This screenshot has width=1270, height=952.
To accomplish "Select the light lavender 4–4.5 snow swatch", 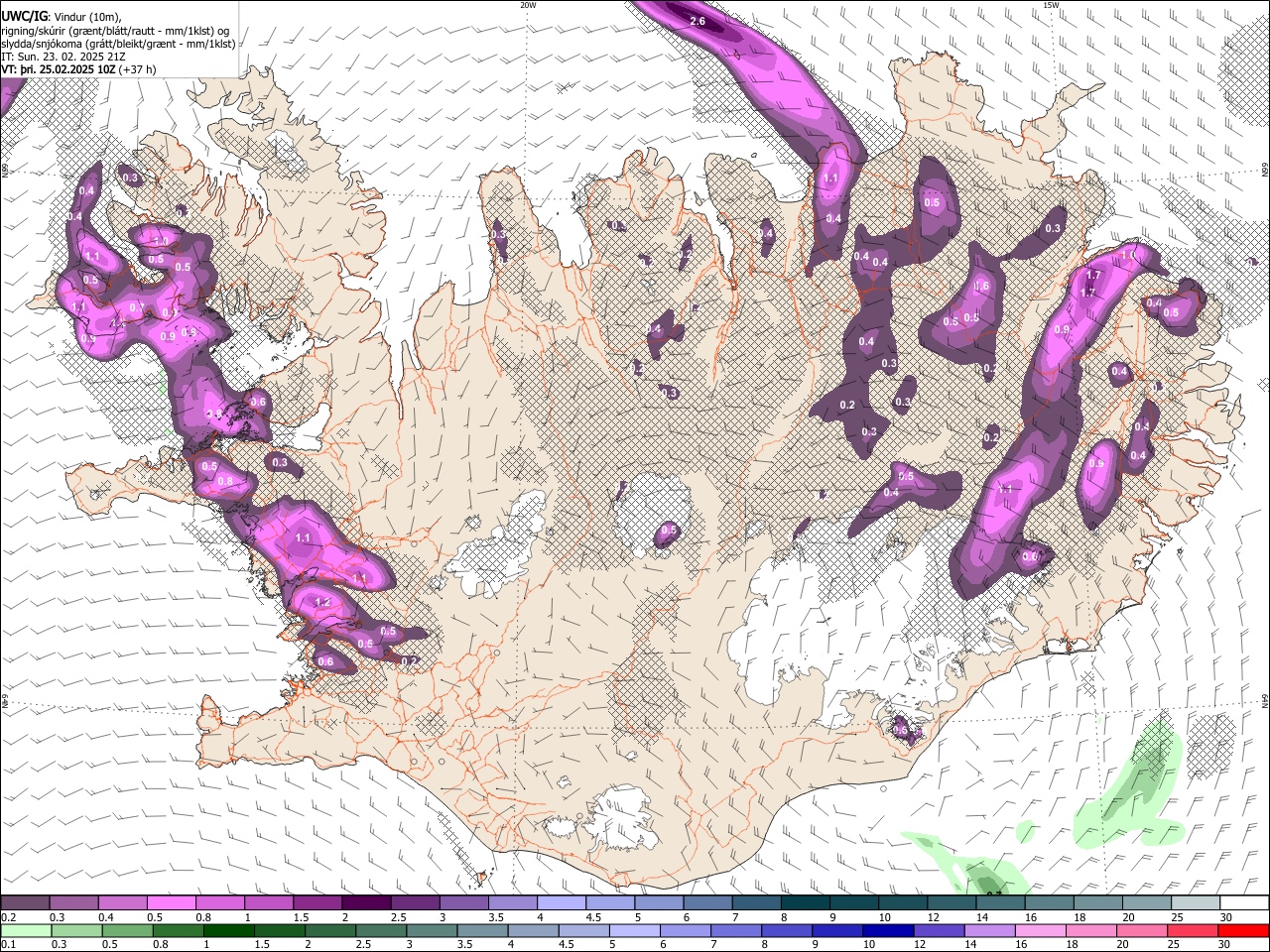I will click(562, 903).
